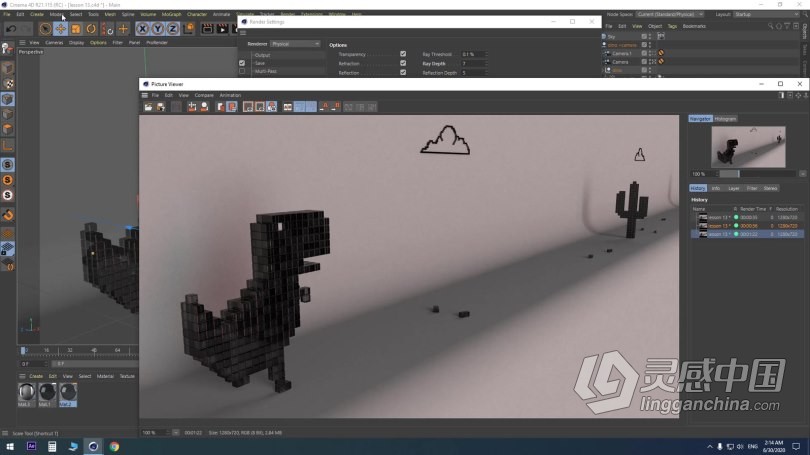
Task: Click the Ray Depth stepper arrows
Action: point(487,64)
